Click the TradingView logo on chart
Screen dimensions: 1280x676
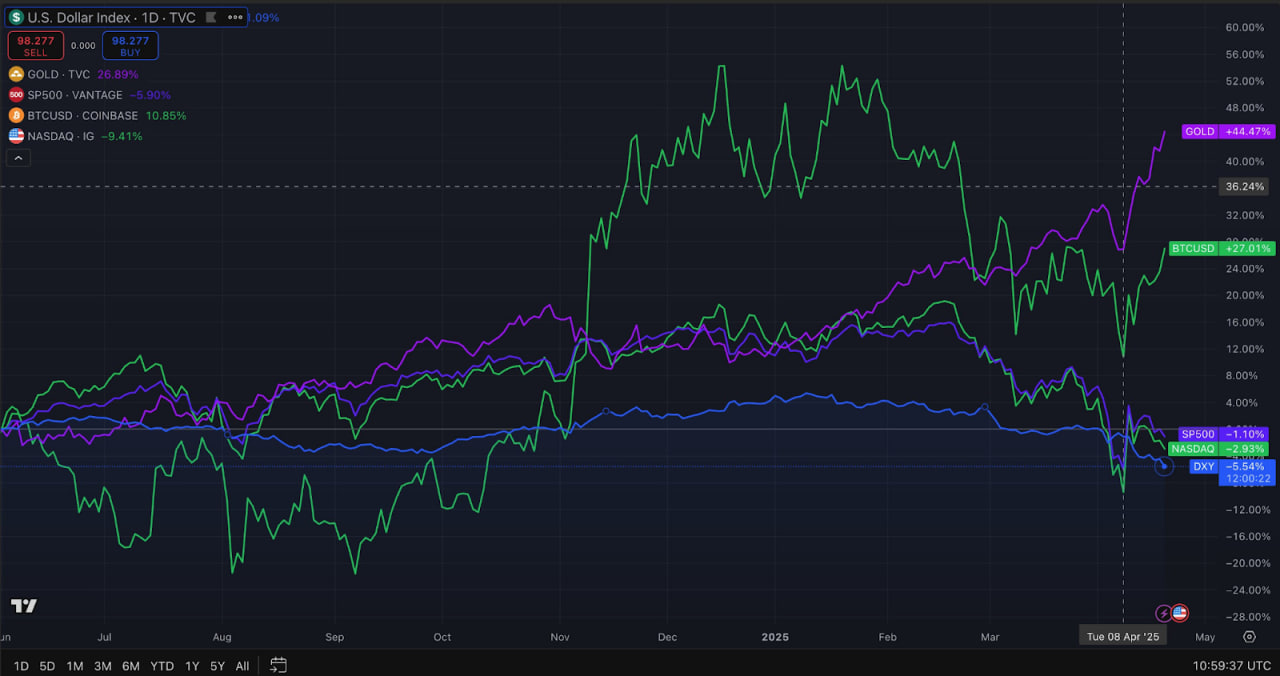(x=24, y=606)
